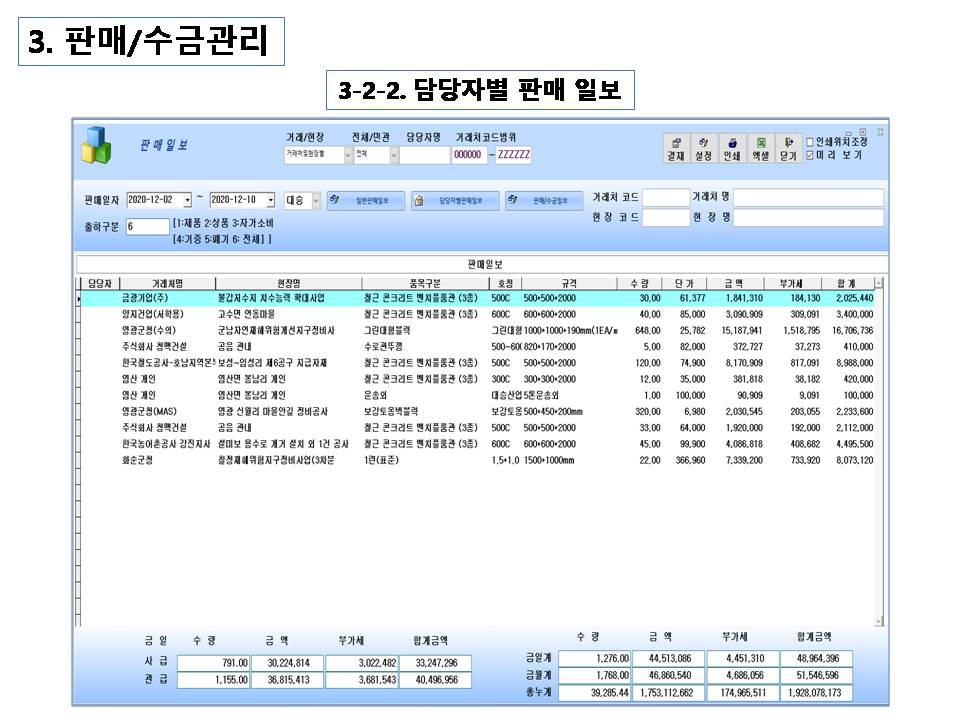Uncheck the 미리 보기 checkbox
Image resolution: width=960 pixels, height=720 pixels.
pos(811,155)
